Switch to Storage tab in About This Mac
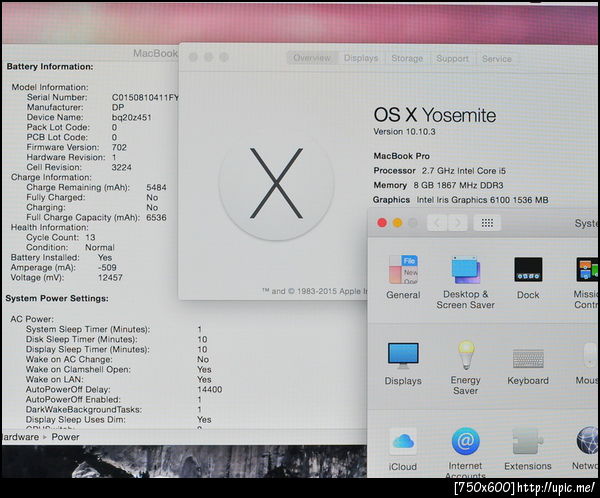This screenshot has width=600, height=498. pos(407,59)
